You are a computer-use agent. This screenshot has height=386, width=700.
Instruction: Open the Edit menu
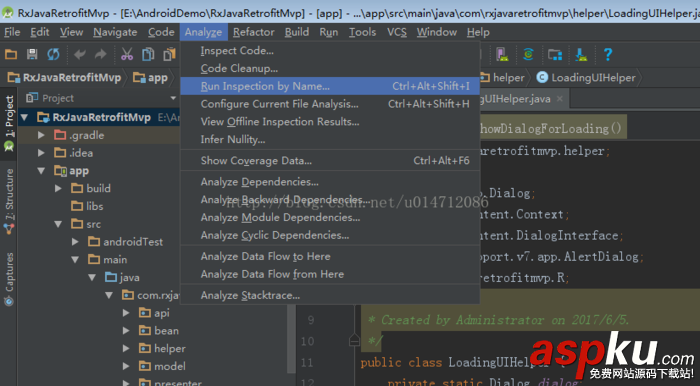40,32
